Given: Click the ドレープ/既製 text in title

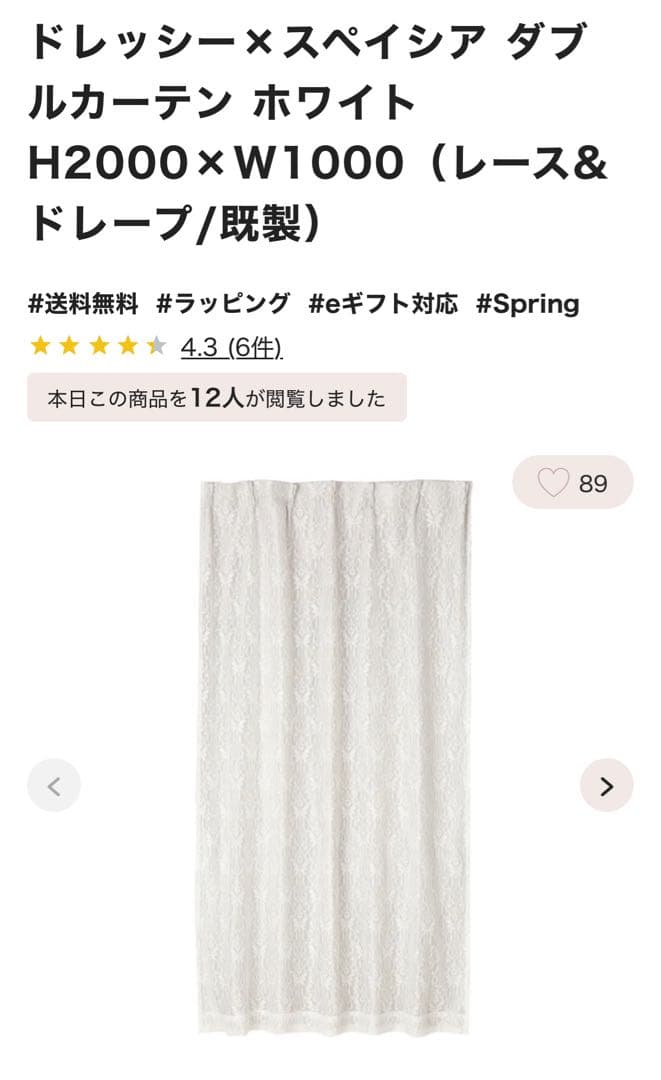Looking at the screenshot, I should pyautogui.click(x=166, y=223).
